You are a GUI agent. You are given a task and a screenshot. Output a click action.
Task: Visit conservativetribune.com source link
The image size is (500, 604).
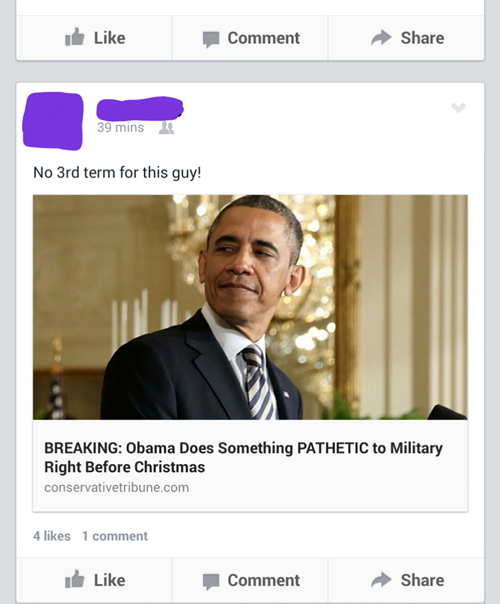click(116, 487)
